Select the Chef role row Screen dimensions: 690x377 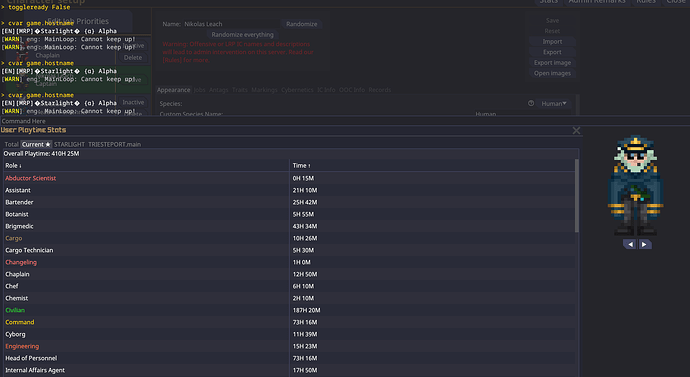pyautogui.click(x=290, y=286)
